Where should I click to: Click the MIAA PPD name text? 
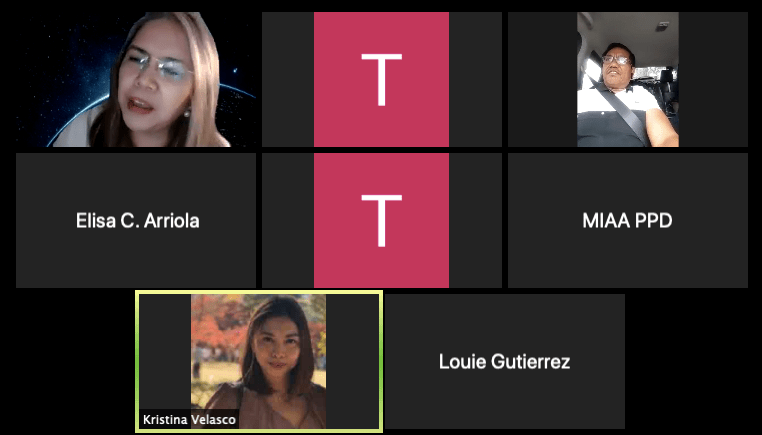click(627, 221)
